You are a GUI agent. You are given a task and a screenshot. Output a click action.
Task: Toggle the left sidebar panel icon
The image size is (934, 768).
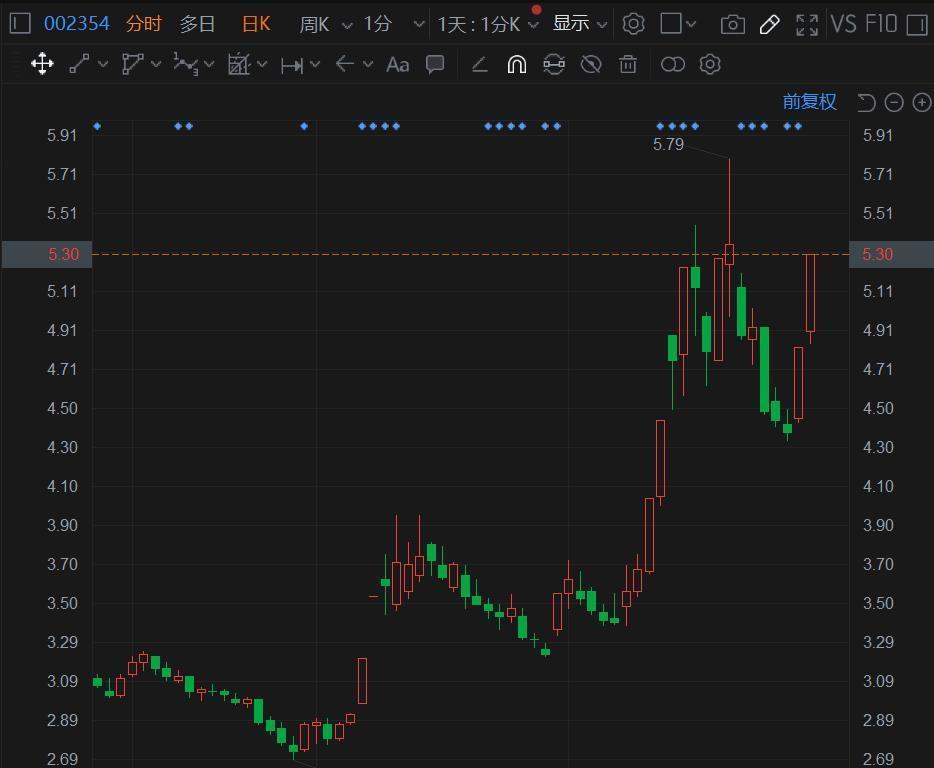pyautogui.click(x=20, y=24)
